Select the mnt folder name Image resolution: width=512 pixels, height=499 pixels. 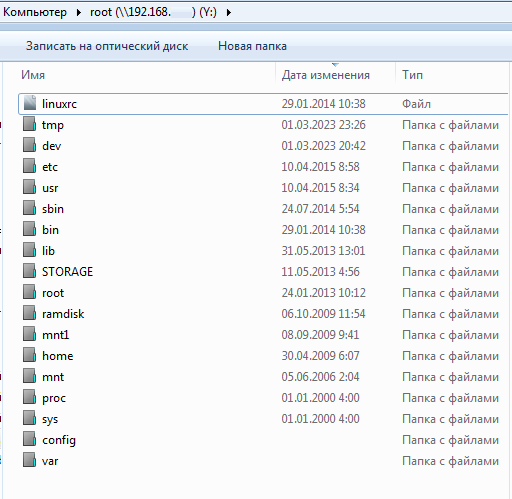pyautogui.click(x=53, y=377)
